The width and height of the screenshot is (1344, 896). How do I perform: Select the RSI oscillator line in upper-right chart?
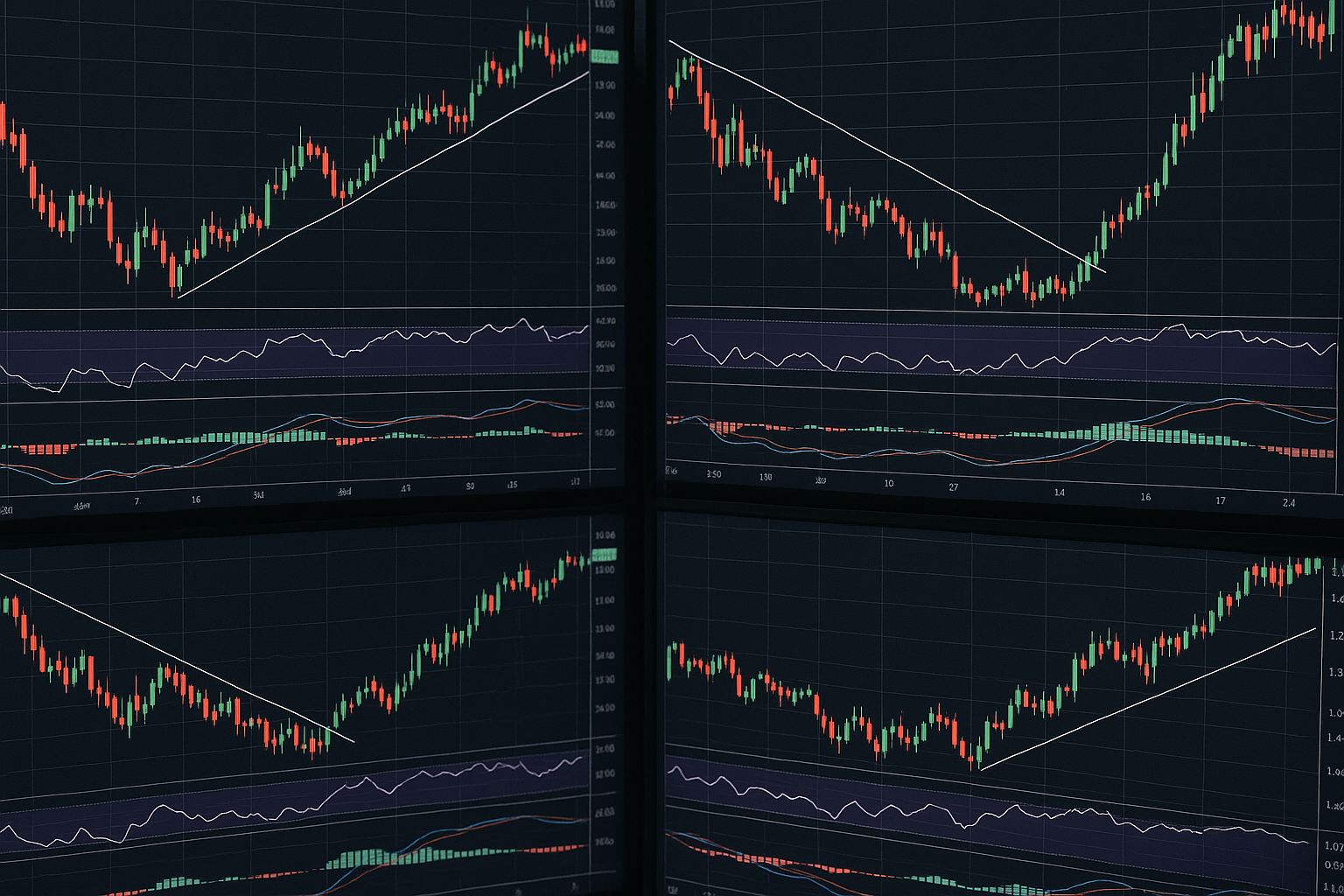1001,350
